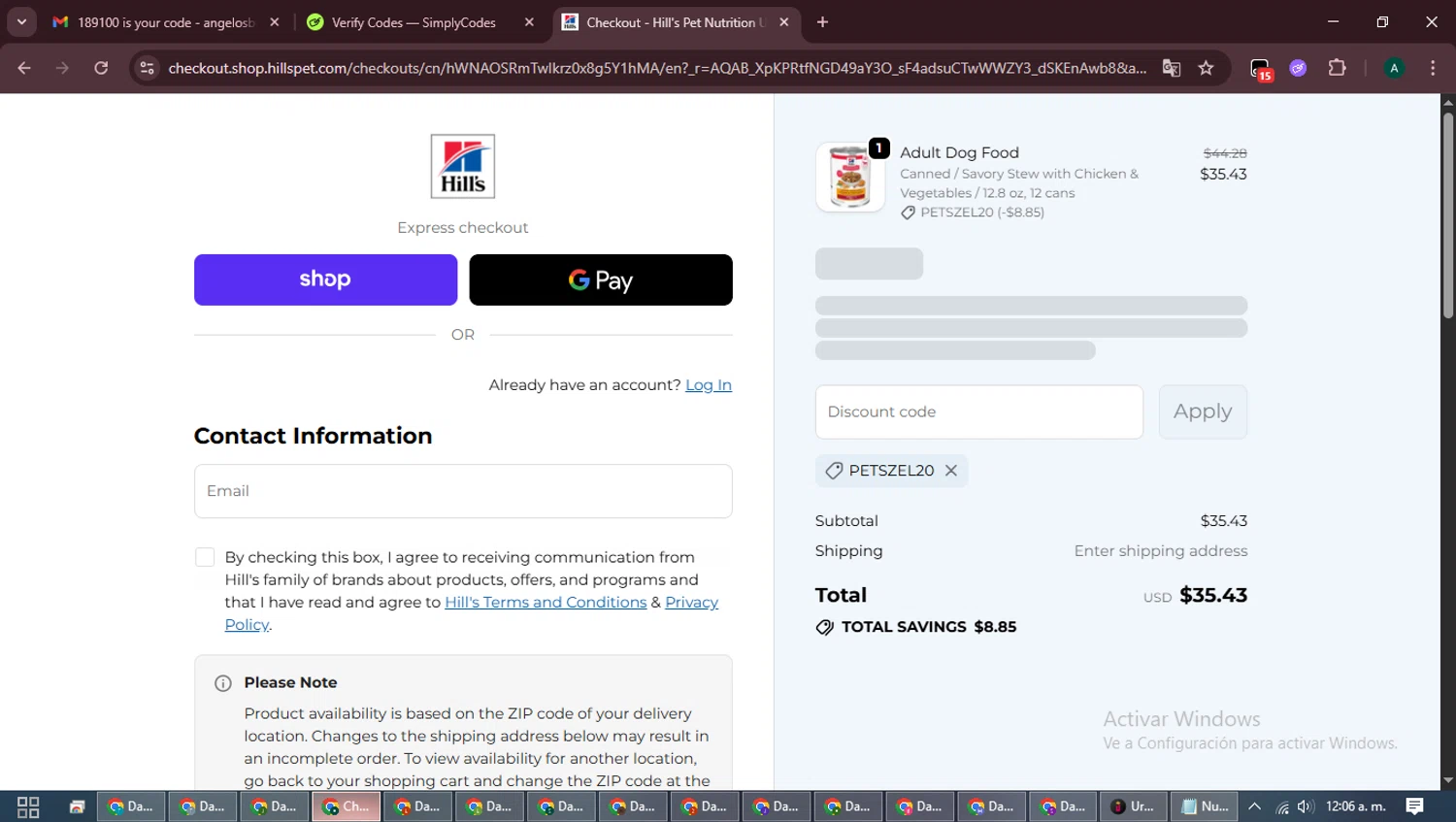Click the Subtotal label
Viewport: 1456px width, 822px height.
pyautogui.click(x=846, y=521)
